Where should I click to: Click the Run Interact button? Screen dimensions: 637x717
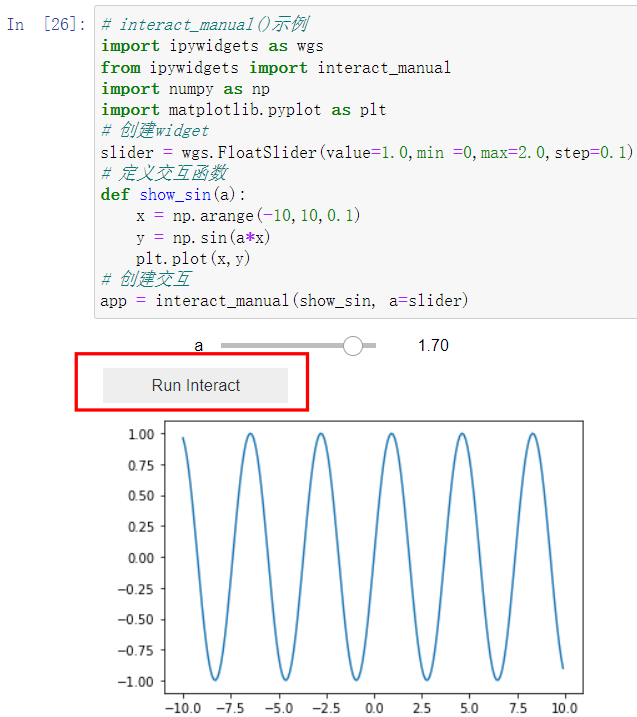tap(195, 385)
